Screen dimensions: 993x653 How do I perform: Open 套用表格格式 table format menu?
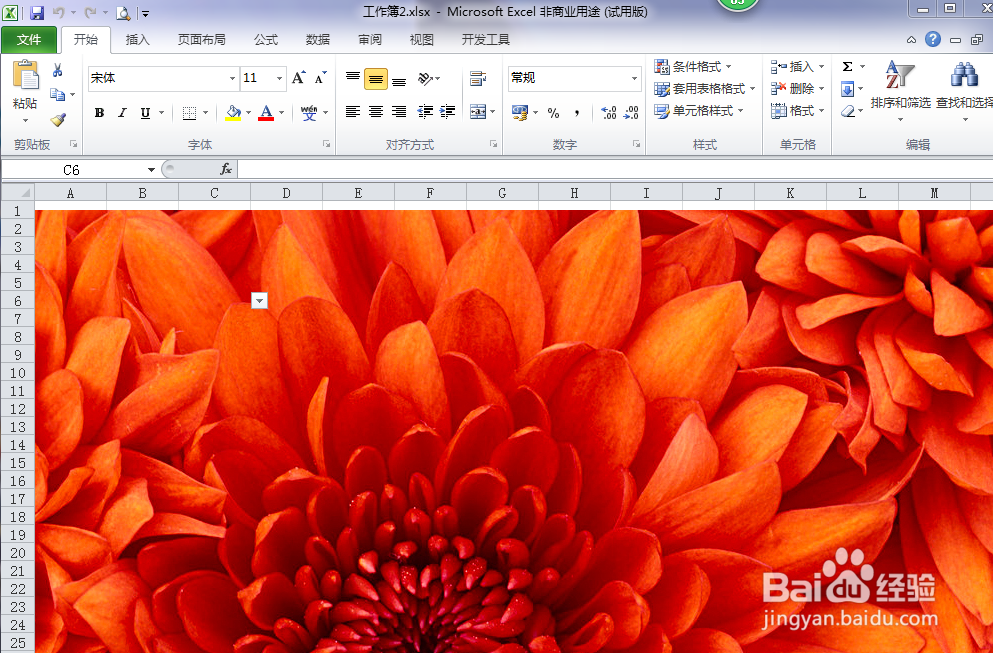pyautogui.click(x=705, y=89)
